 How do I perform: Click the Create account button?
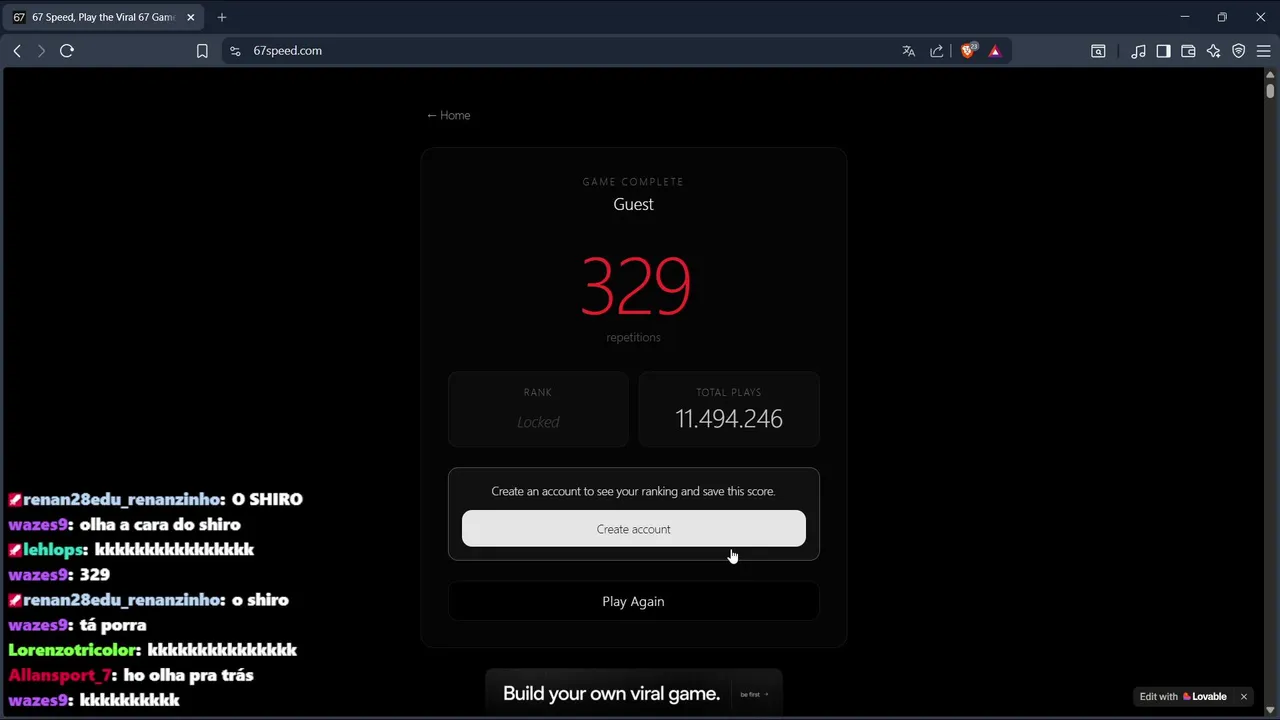coord(634,529)
